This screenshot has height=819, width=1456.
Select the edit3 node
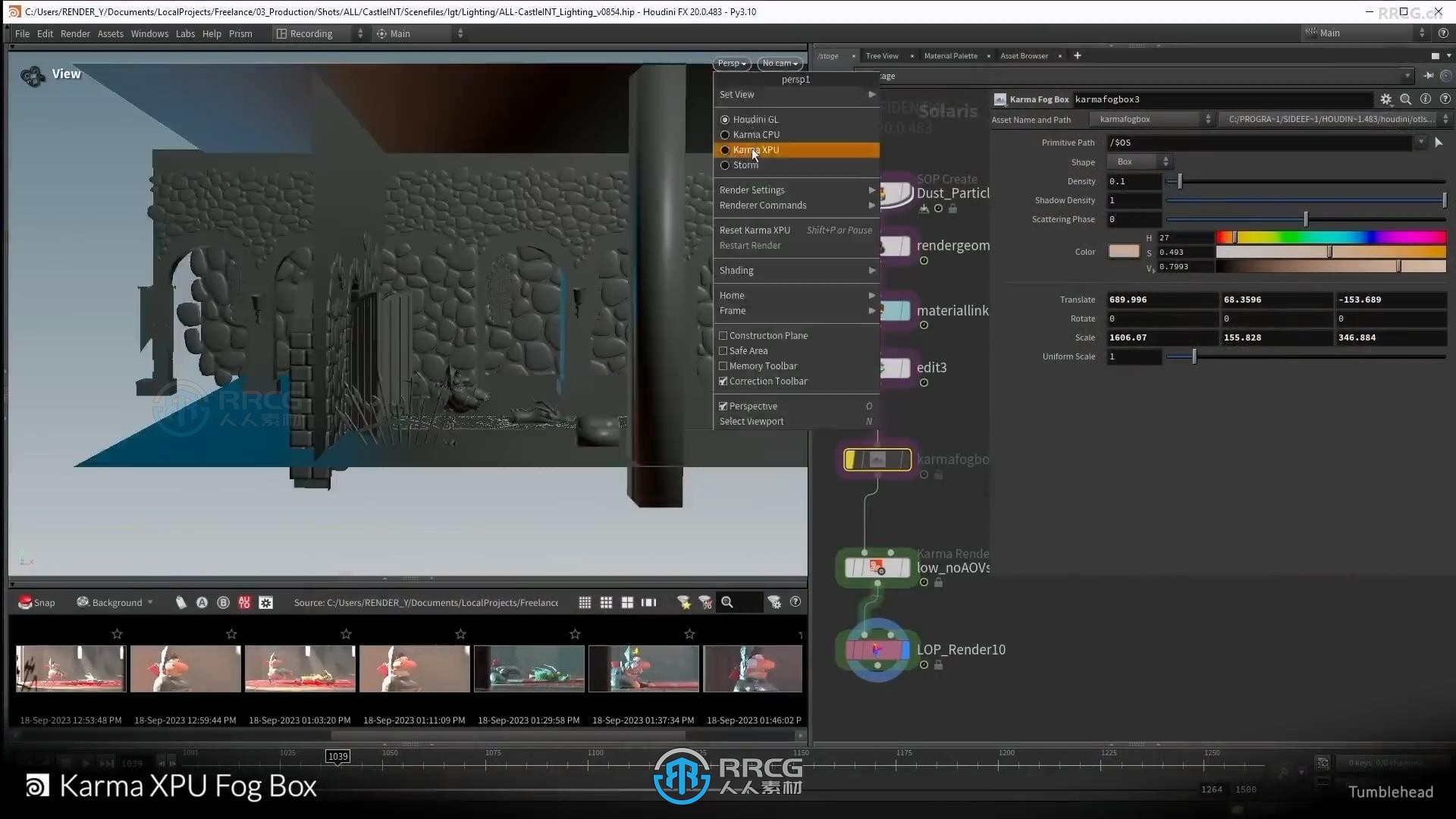[x=895, y=368]
